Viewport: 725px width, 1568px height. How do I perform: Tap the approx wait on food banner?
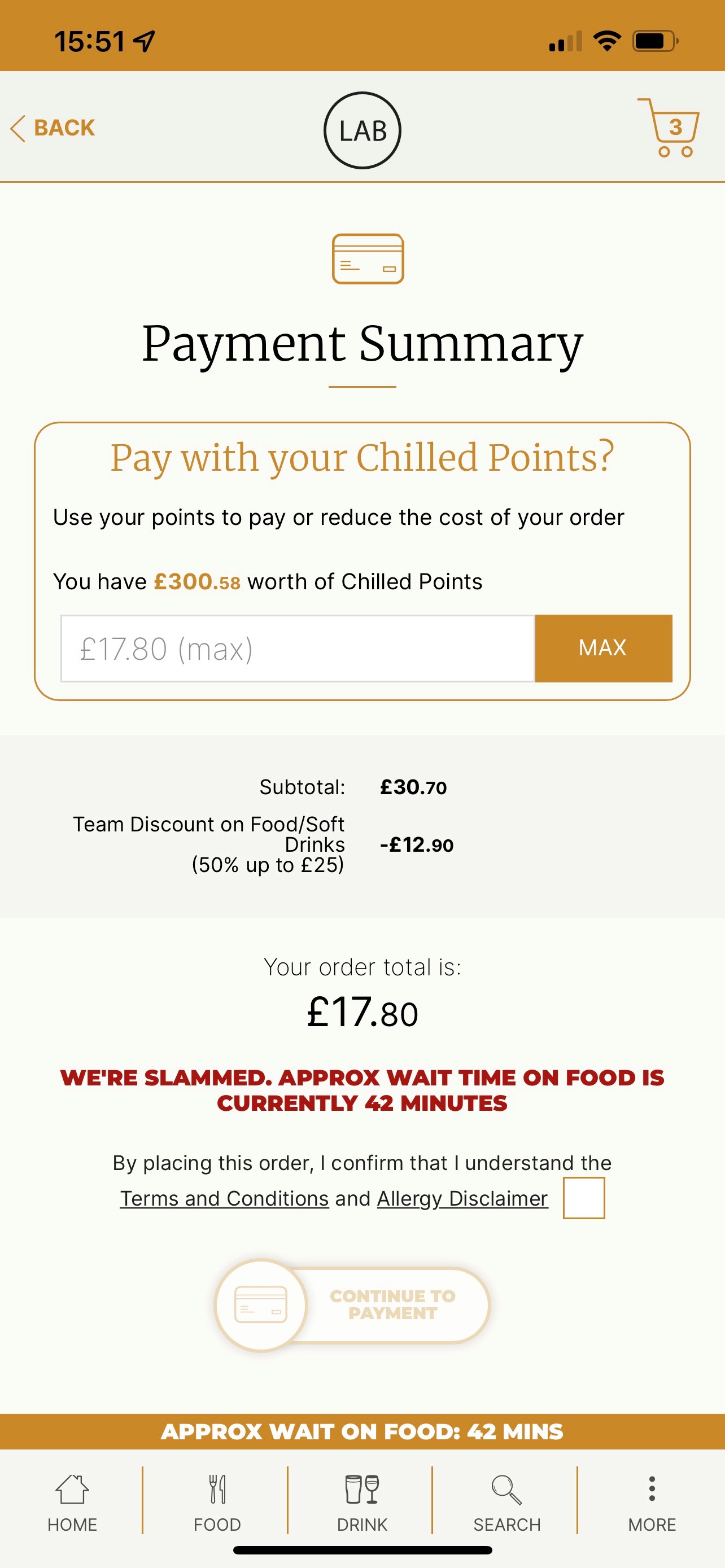click(362, 1431)
